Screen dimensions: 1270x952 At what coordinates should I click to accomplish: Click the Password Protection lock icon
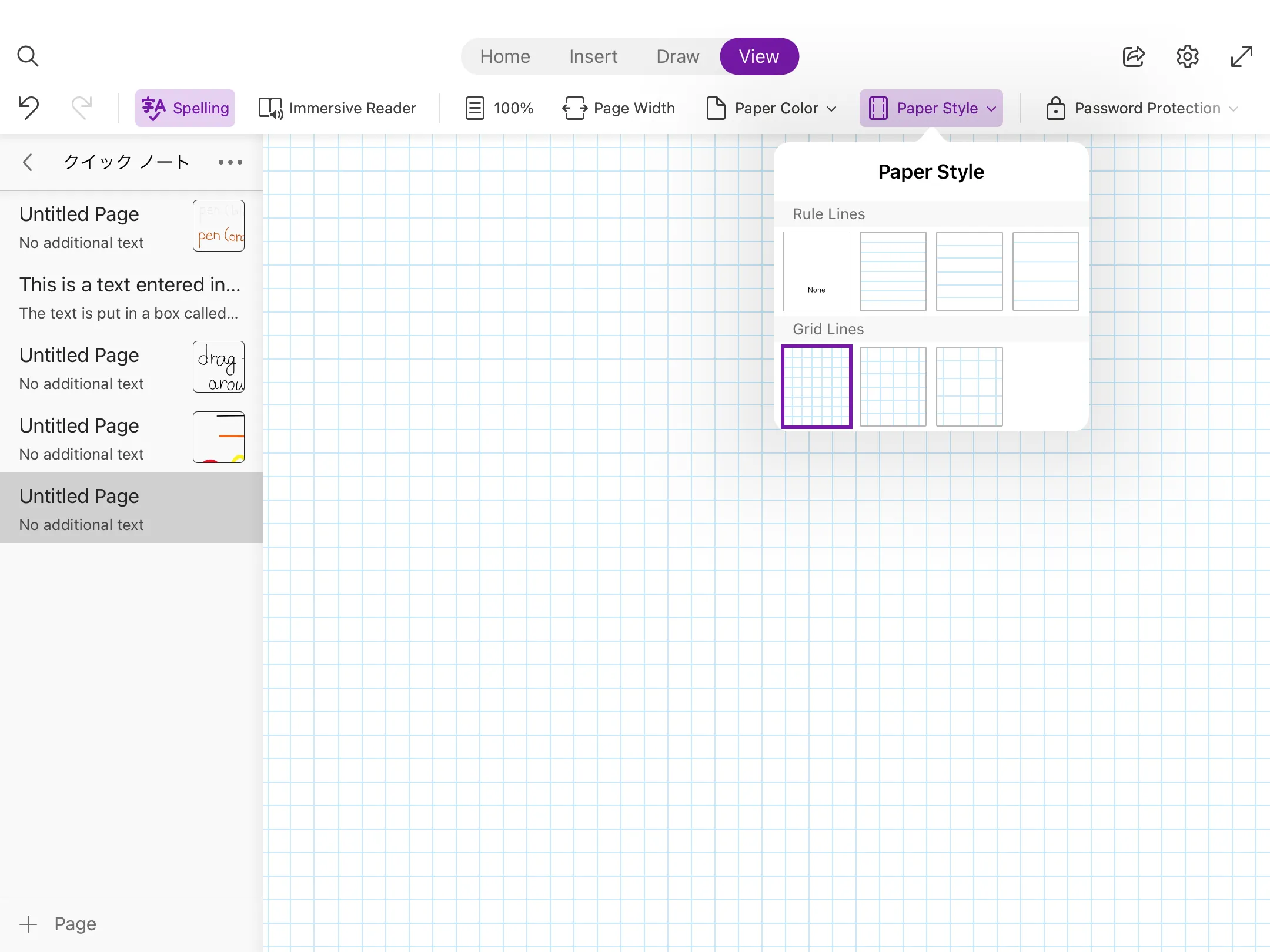tap(1056, 108)
